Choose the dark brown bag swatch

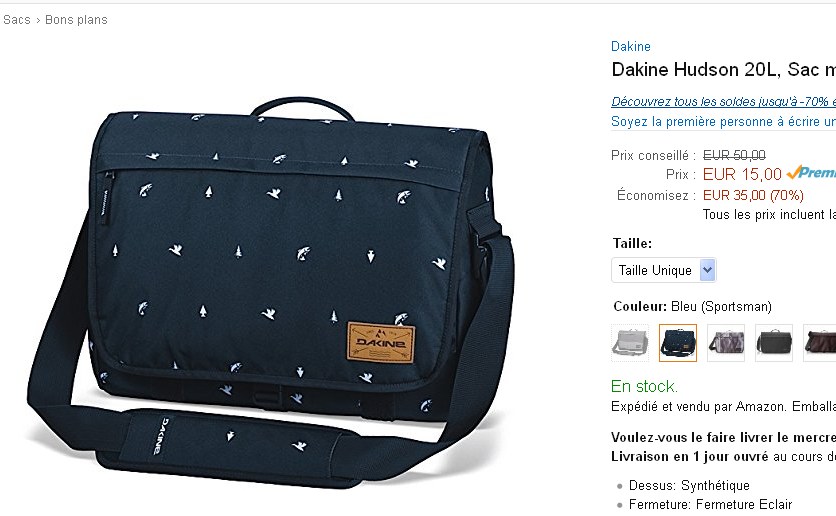[x=819, y=343]
